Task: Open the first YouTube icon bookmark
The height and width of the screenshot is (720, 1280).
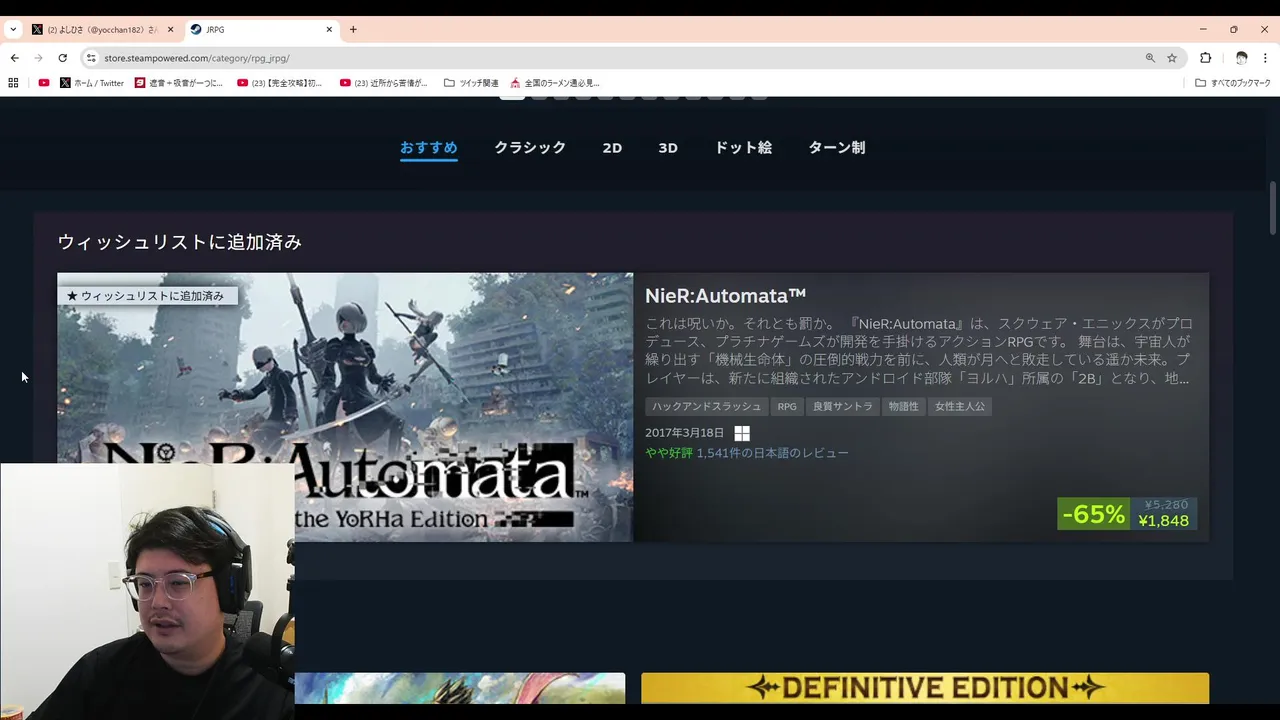Action: pos(44,83)
